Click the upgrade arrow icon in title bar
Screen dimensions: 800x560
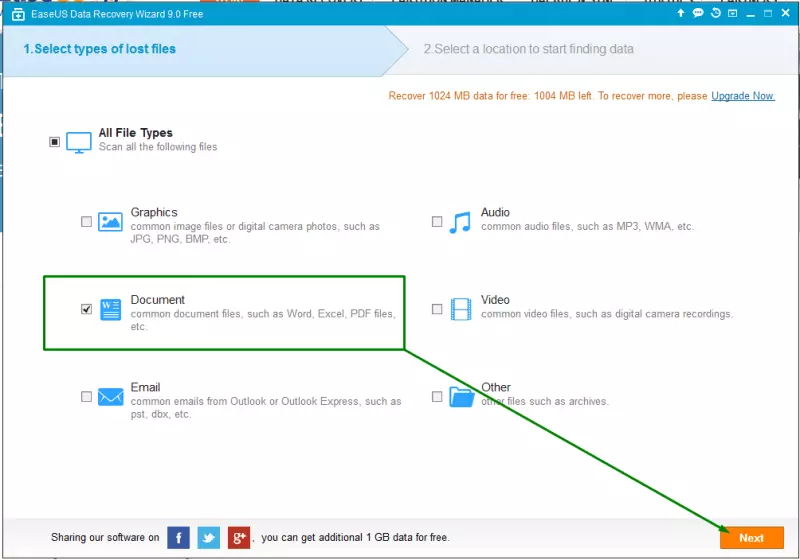(681, 15)
